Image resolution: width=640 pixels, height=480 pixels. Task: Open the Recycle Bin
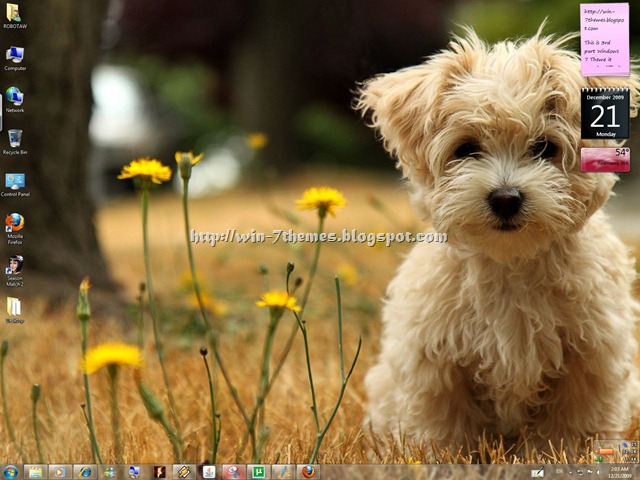point(15,142)
